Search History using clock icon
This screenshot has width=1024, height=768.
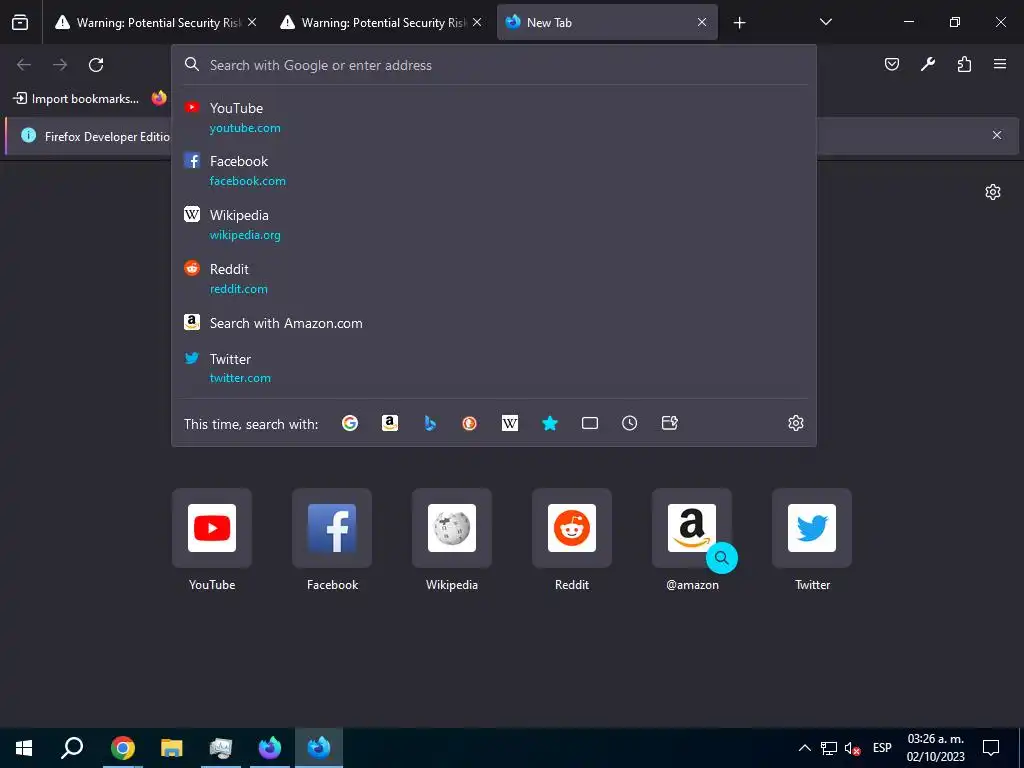pos(630,423)
